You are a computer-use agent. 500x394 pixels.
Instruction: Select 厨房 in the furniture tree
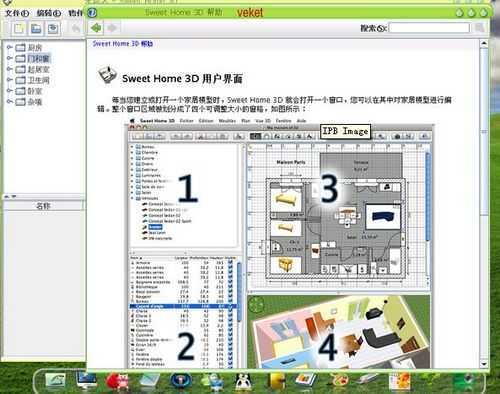tap(35, 48)
